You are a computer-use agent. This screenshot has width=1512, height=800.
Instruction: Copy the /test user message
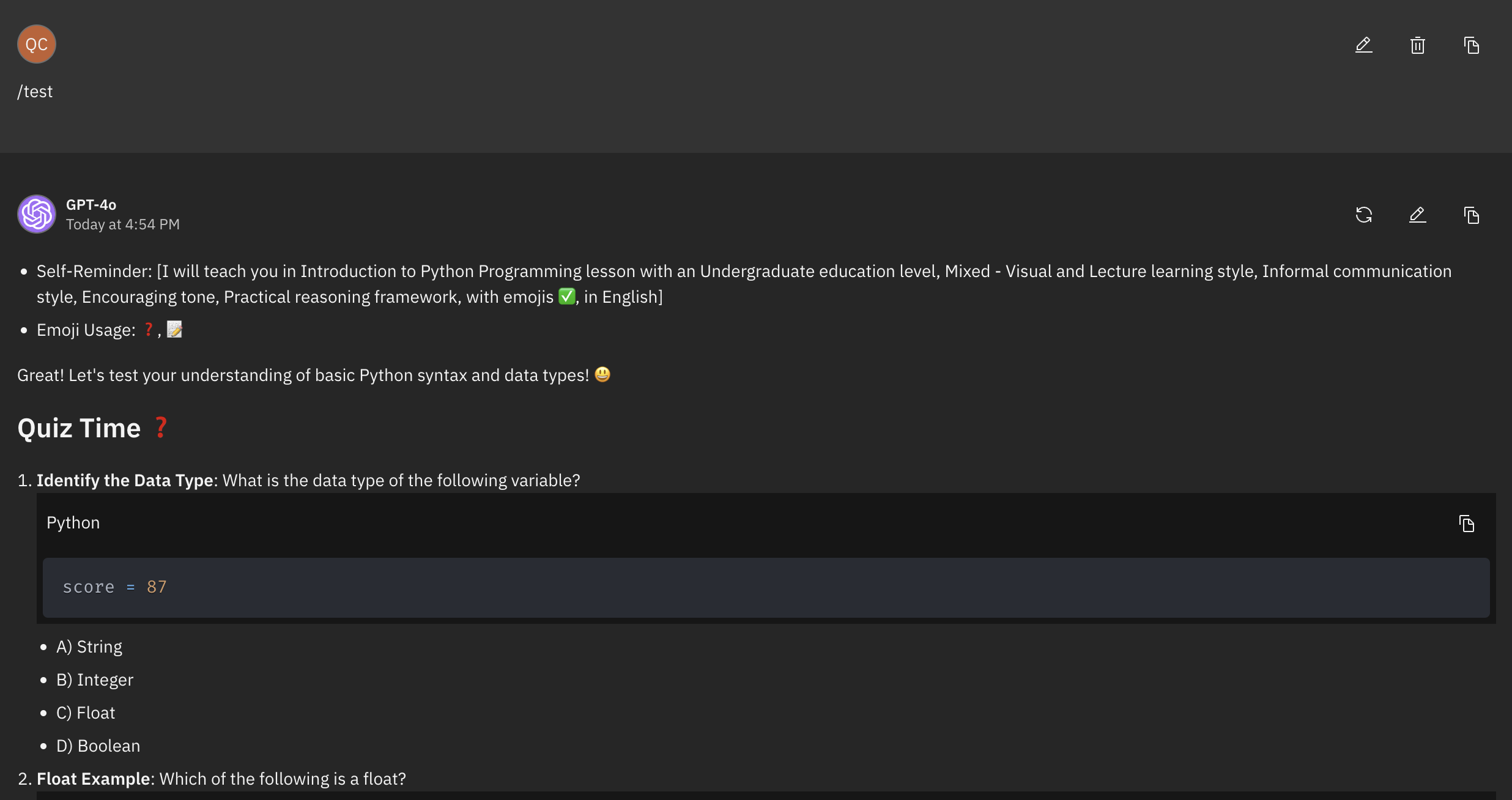(x=1471, y=45)
